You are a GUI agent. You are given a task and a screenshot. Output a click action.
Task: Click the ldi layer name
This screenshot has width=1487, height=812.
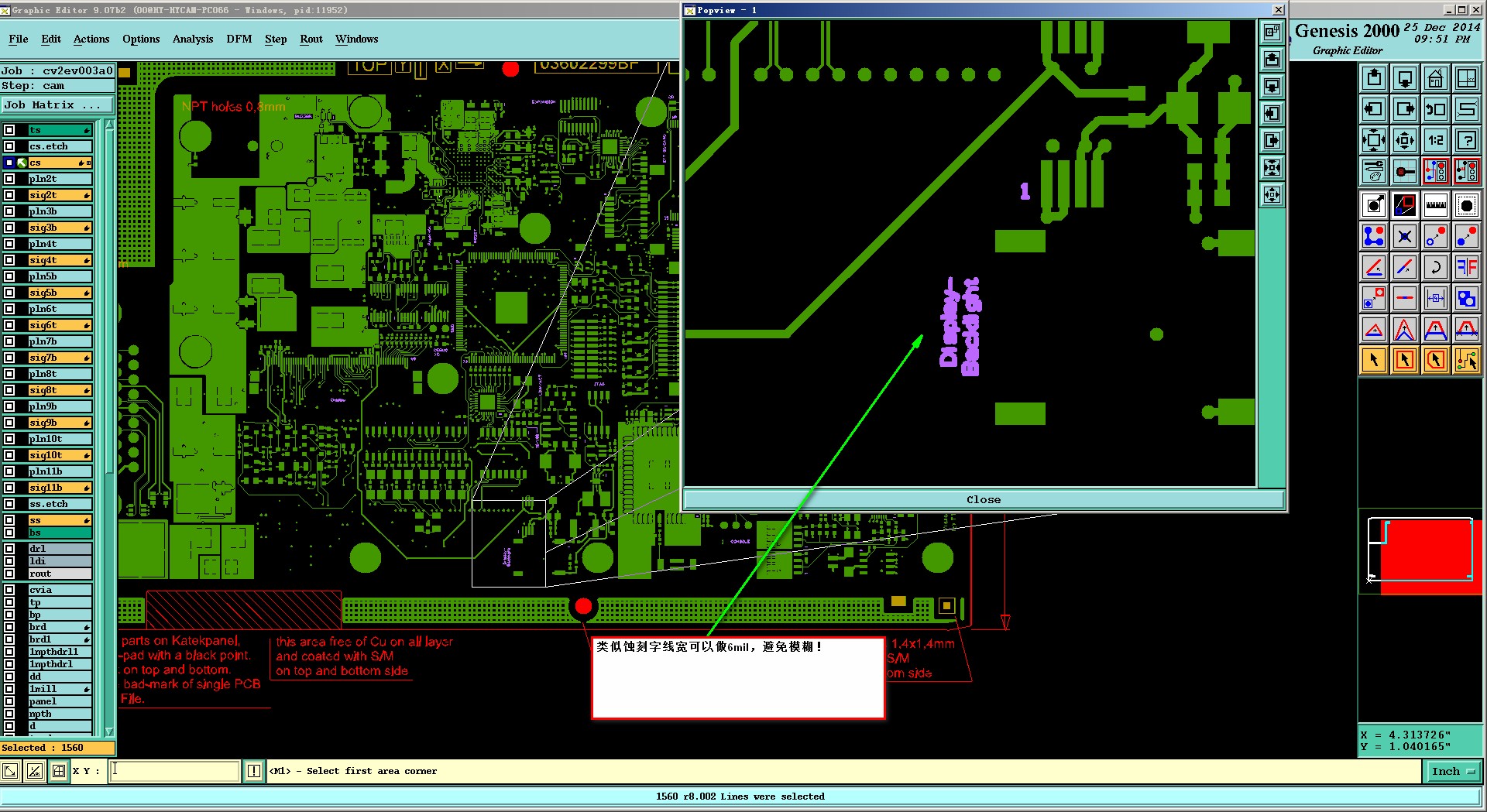click(60, 561)
